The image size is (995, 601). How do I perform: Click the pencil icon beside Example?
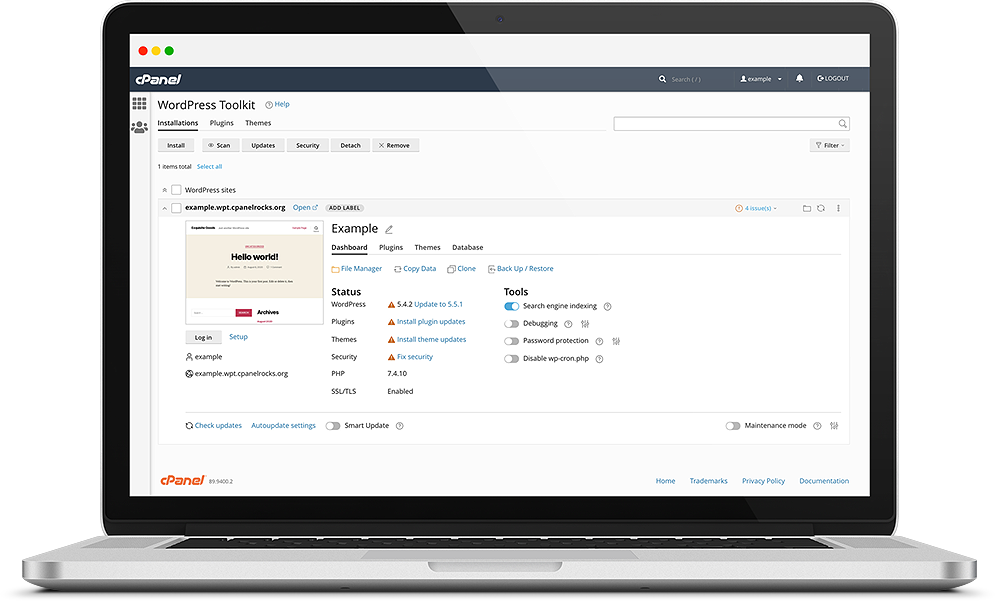[389, 230]
